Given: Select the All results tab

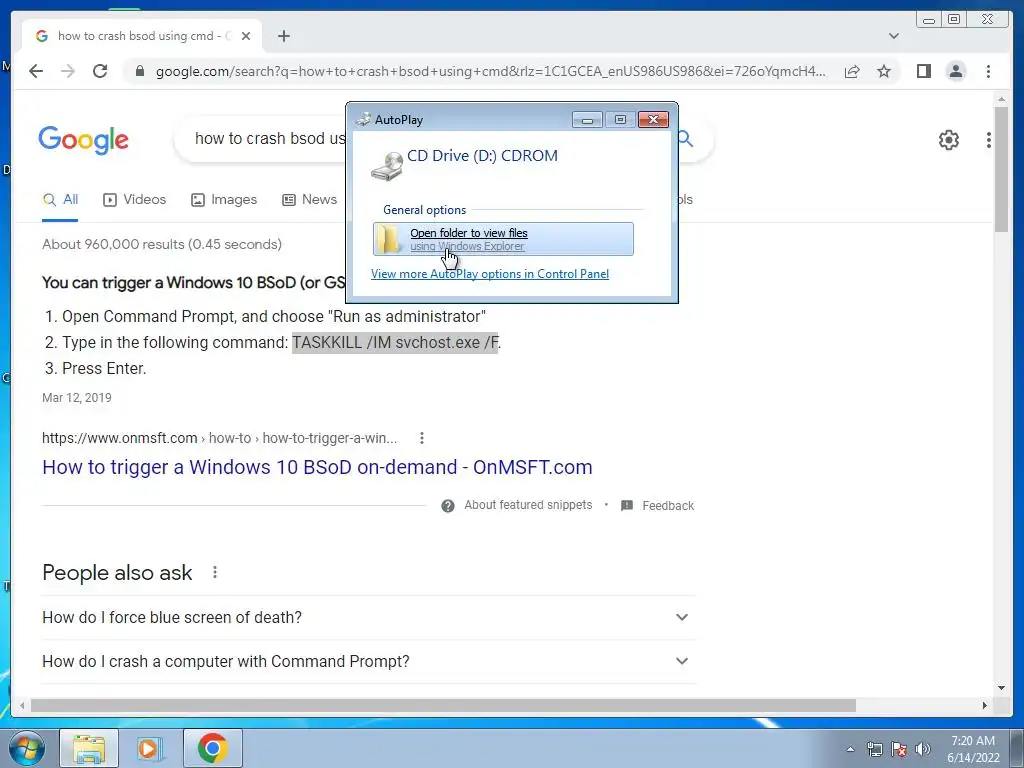Looking at the screenshot, I should pyautogui.click(x=60, y=200).
